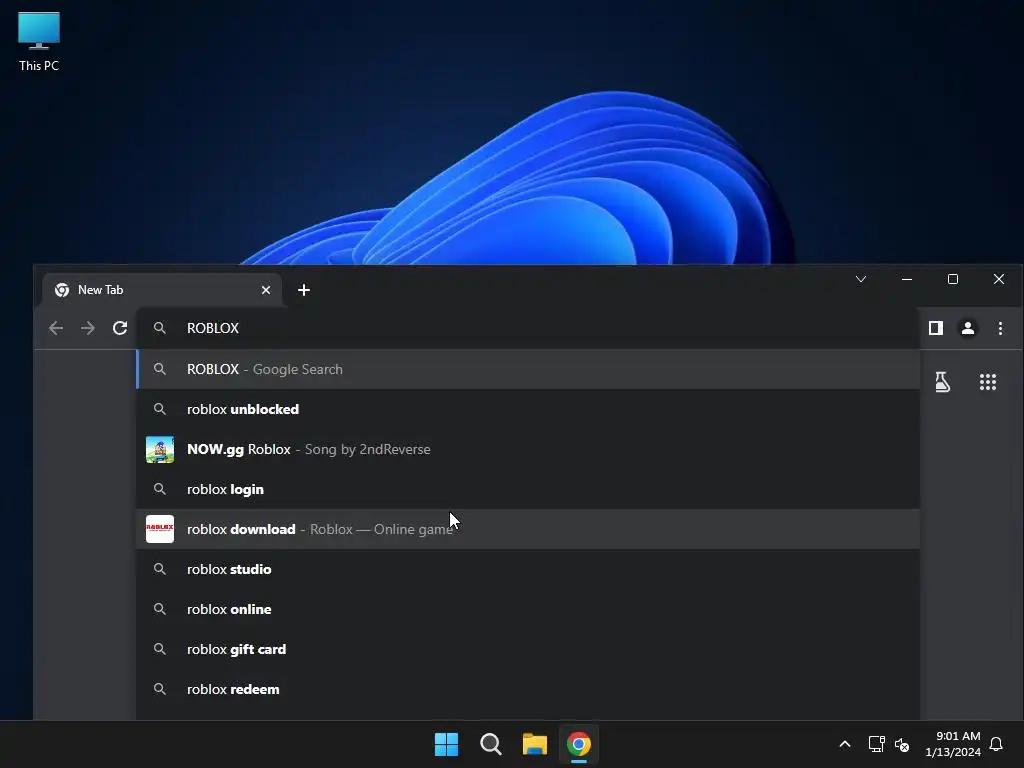Viewport: 1024px width, 768px height.
Task: Select the roblox login suggestion
Action: coord(528,489)
